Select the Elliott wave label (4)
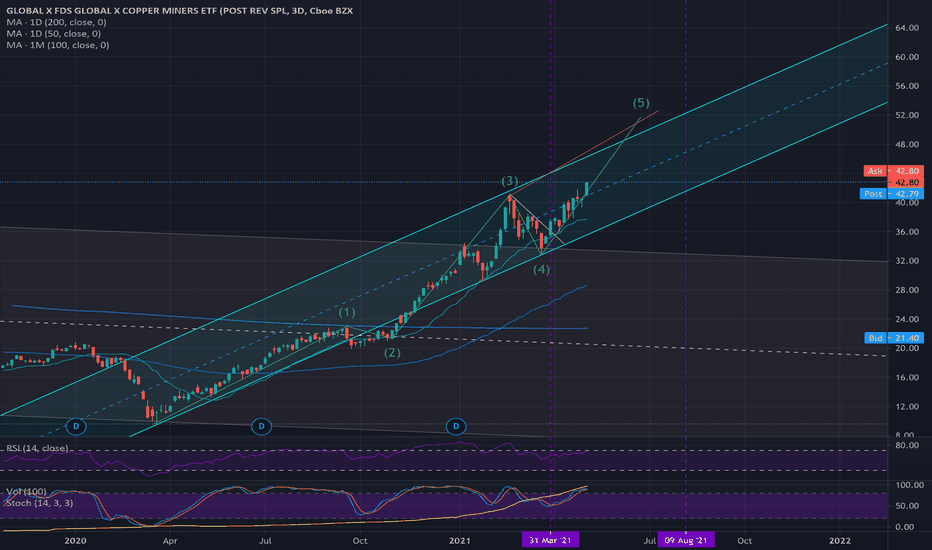 (541, 269)
